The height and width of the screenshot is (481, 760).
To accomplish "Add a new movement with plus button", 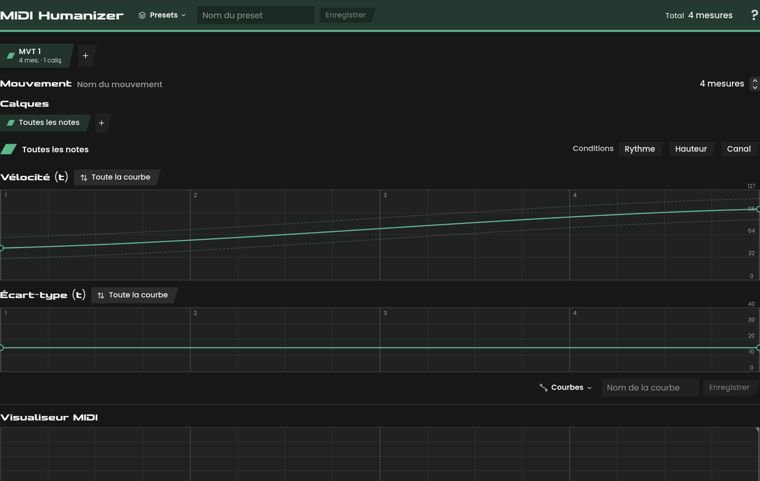I will pos(85,56).
